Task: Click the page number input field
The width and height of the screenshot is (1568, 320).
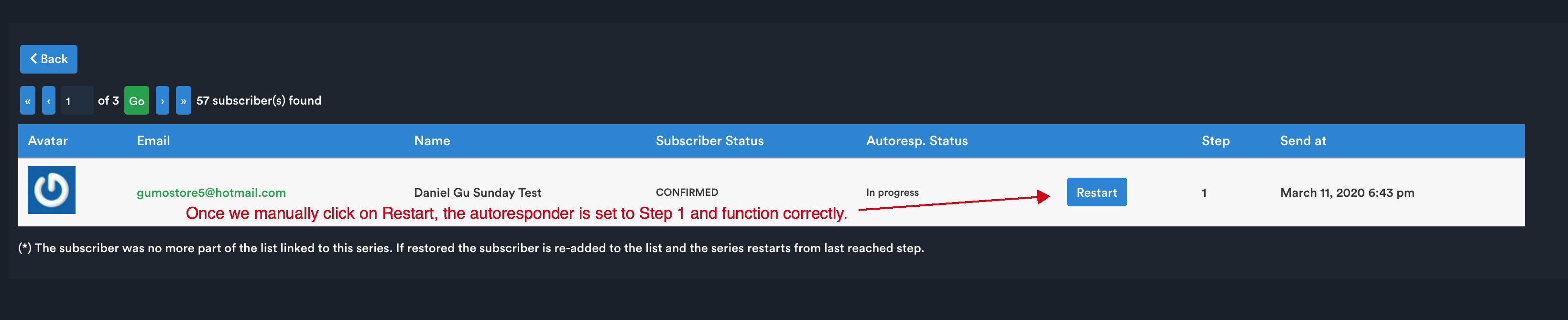Action: pyautogui.click(x=76, y=100)
